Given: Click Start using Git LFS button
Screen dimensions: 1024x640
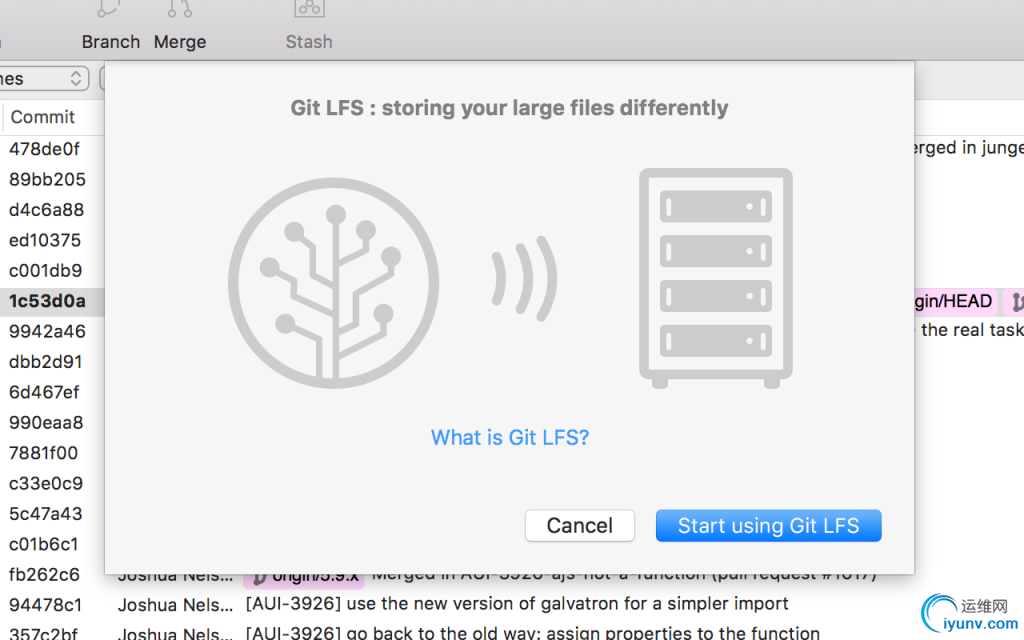Looking at the screenshot, I should pyautogui.click(x=768, y=526).
